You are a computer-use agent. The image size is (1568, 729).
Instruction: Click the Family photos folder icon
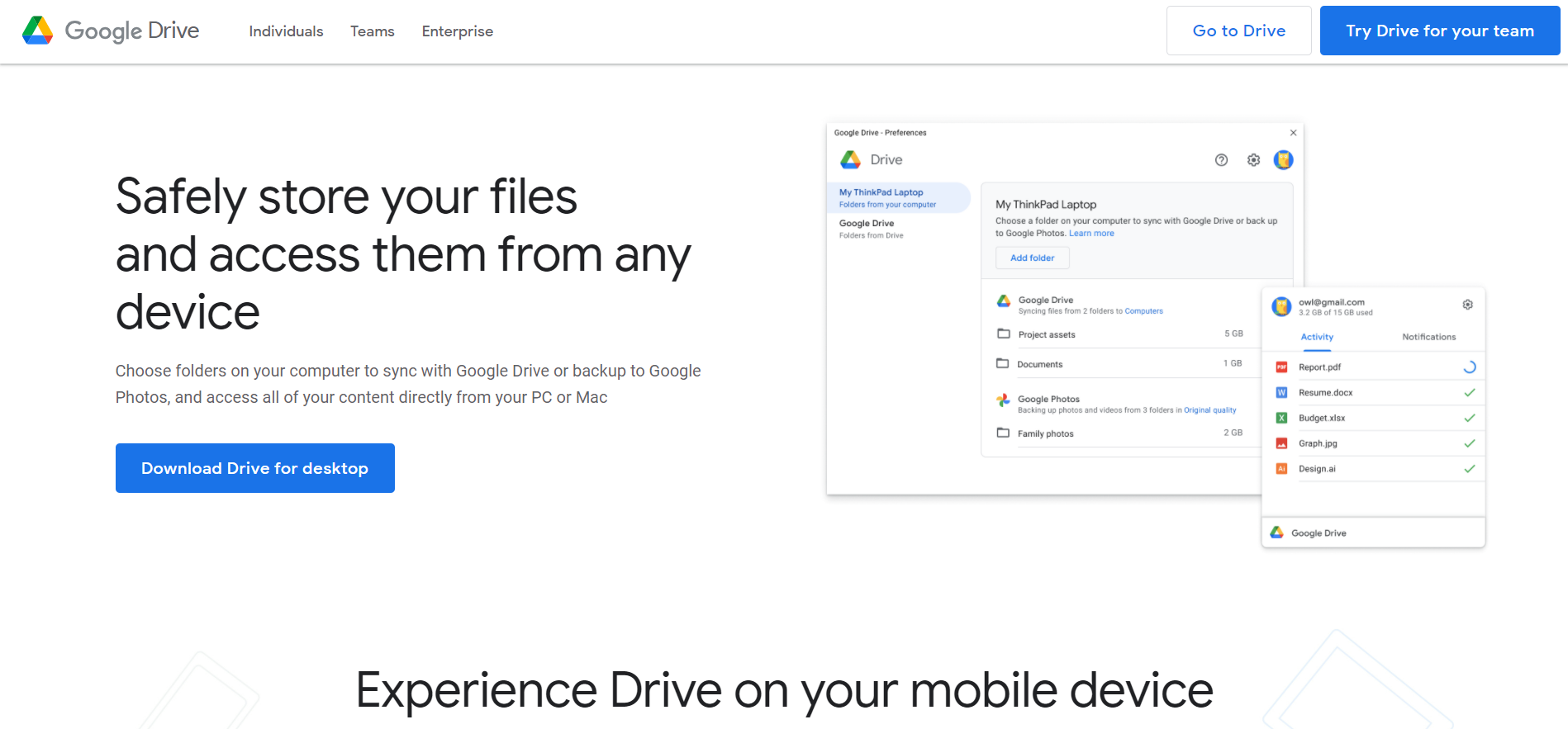pyautogui.click(x=1003, y=433)
